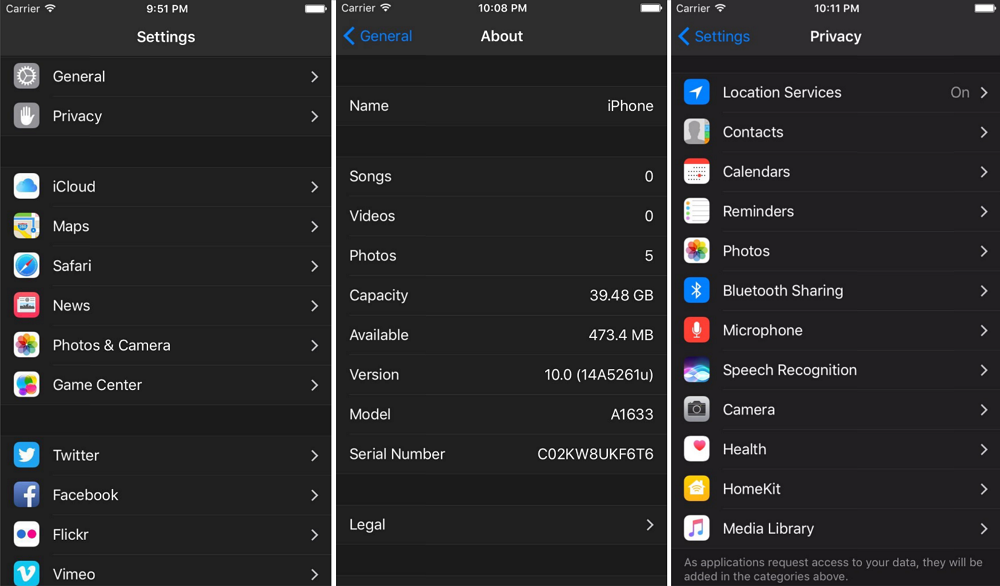Tap the General gear icon
The width and height of the screenshot is (1000, 586).
coord(27,76)
